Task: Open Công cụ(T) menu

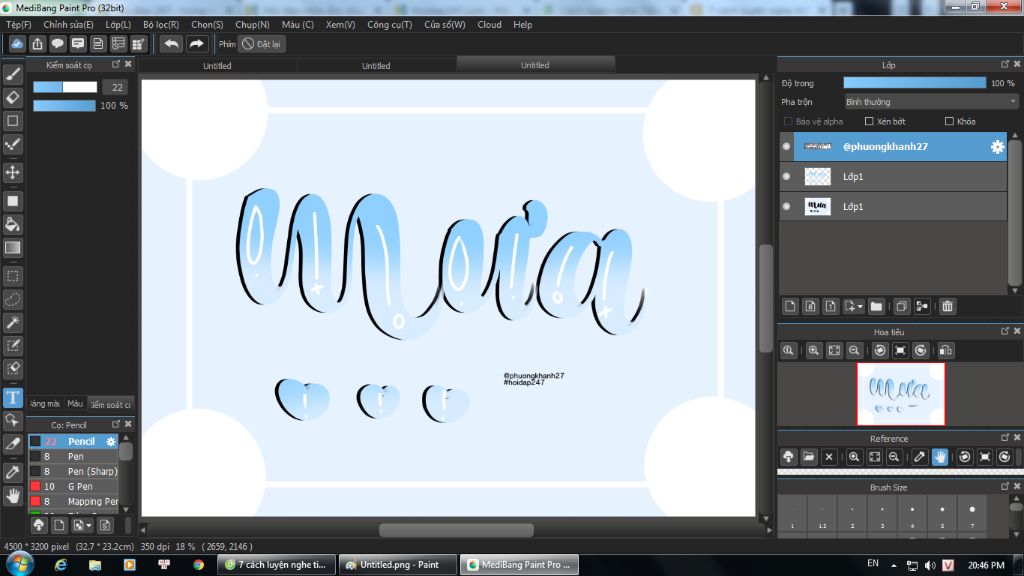Action: pos(389,25)
